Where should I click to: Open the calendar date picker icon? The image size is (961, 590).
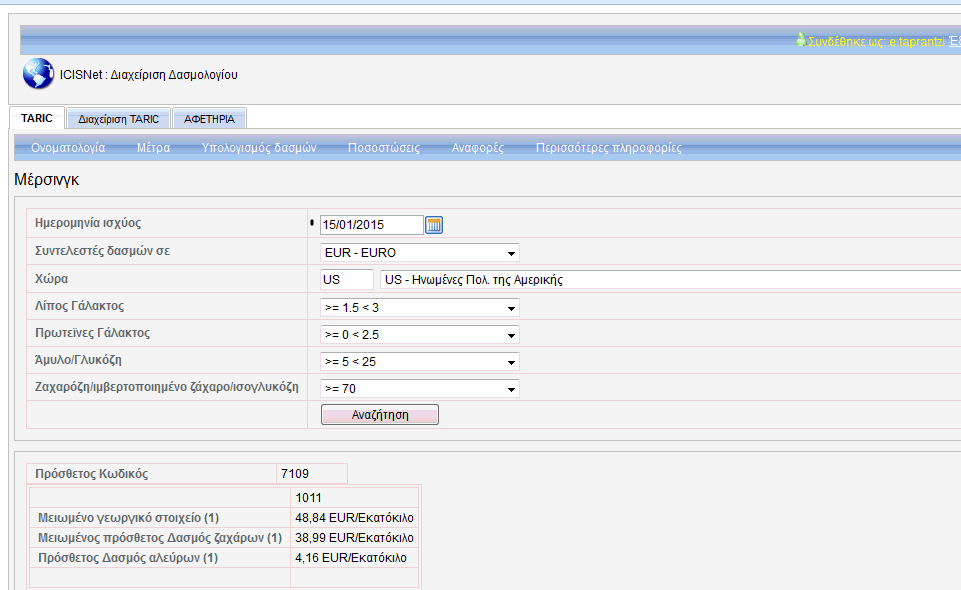pos(434,225)
